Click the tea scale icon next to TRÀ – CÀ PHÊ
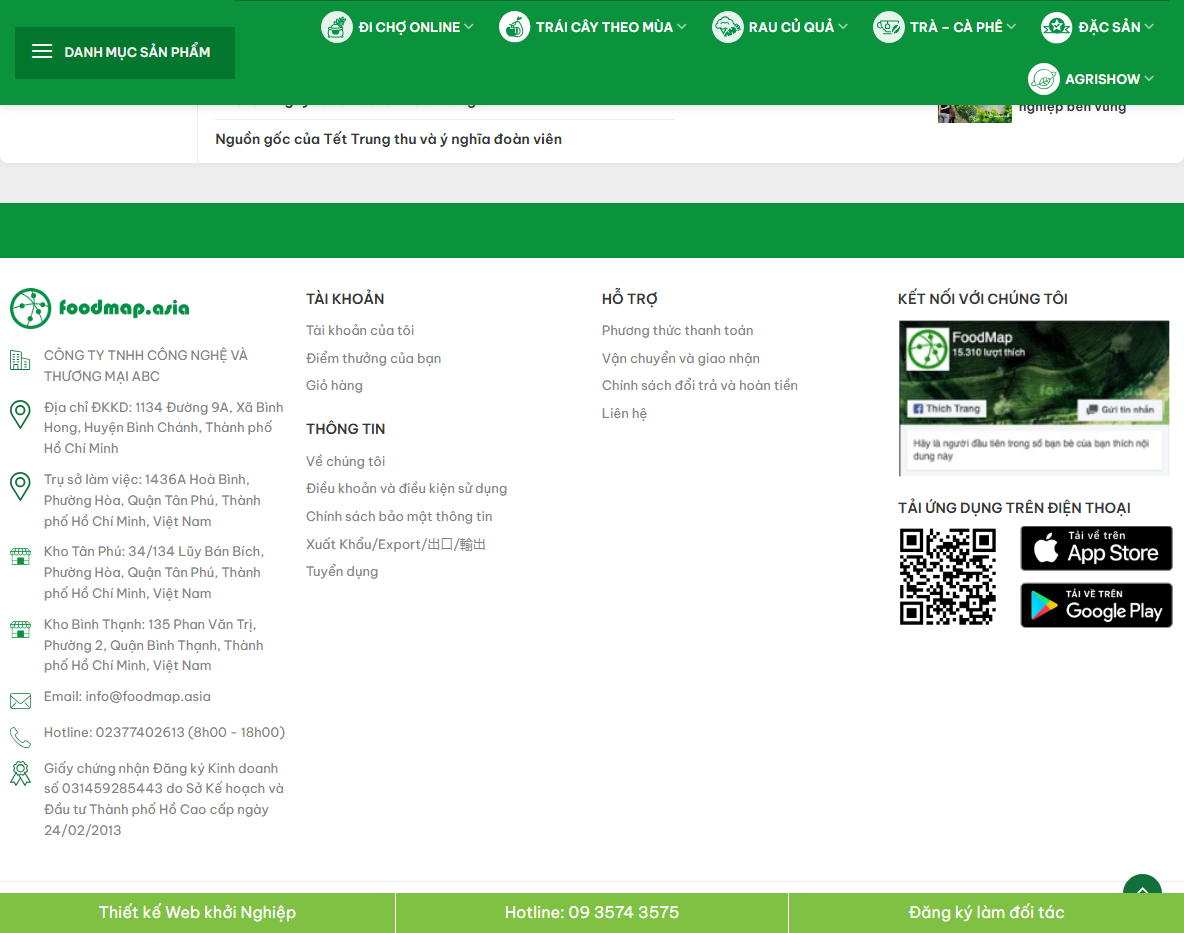The image size is (1184, 933). point(888,27)
